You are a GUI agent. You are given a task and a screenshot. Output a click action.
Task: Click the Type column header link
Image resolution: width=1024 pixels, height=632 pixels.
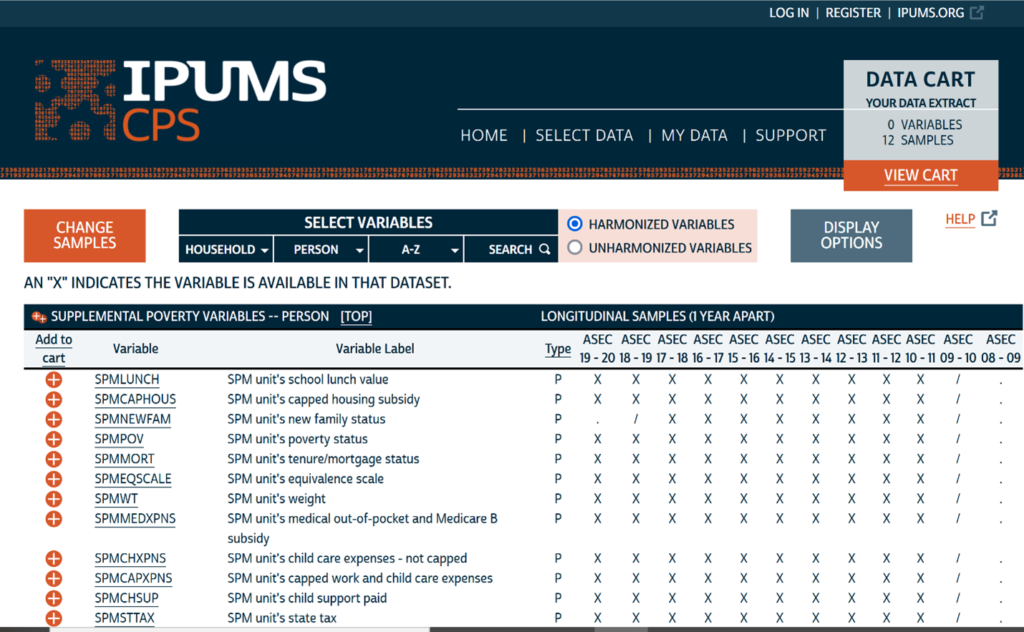558,349
